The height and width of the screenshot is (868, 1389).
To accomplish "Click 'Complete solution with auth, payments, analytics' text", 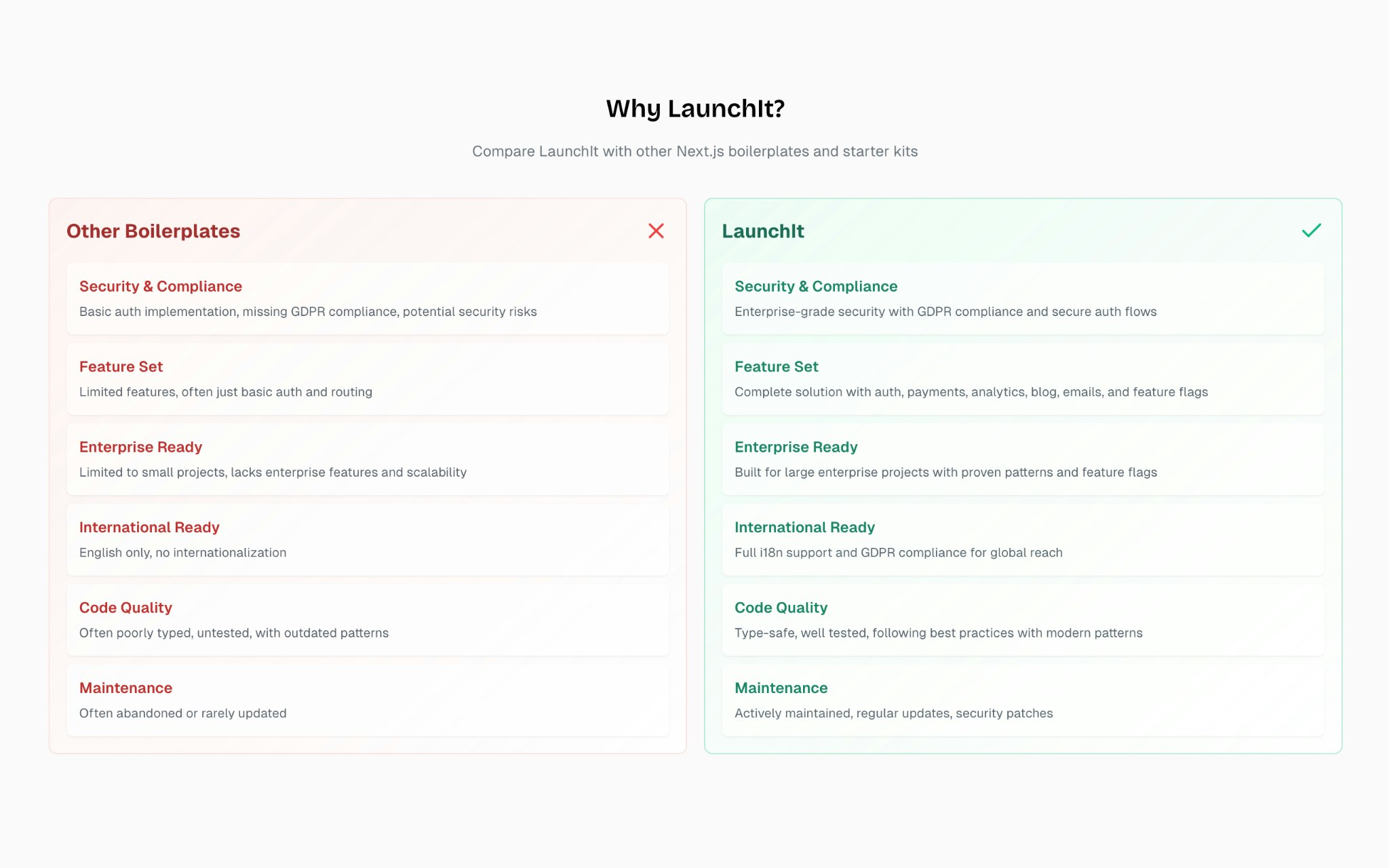I will click(971, 392).
